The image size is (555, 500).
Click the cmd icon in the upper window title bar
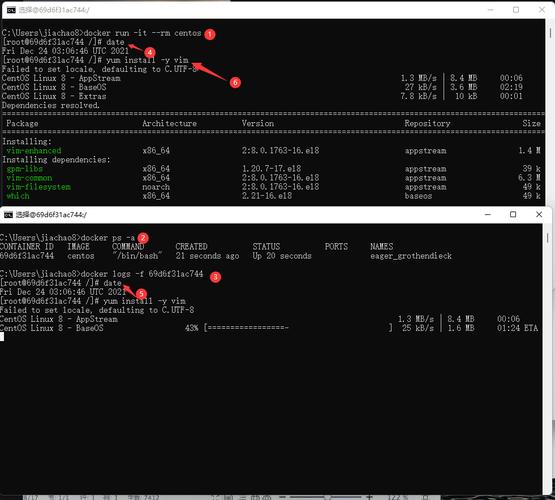[x=11, y=10]
